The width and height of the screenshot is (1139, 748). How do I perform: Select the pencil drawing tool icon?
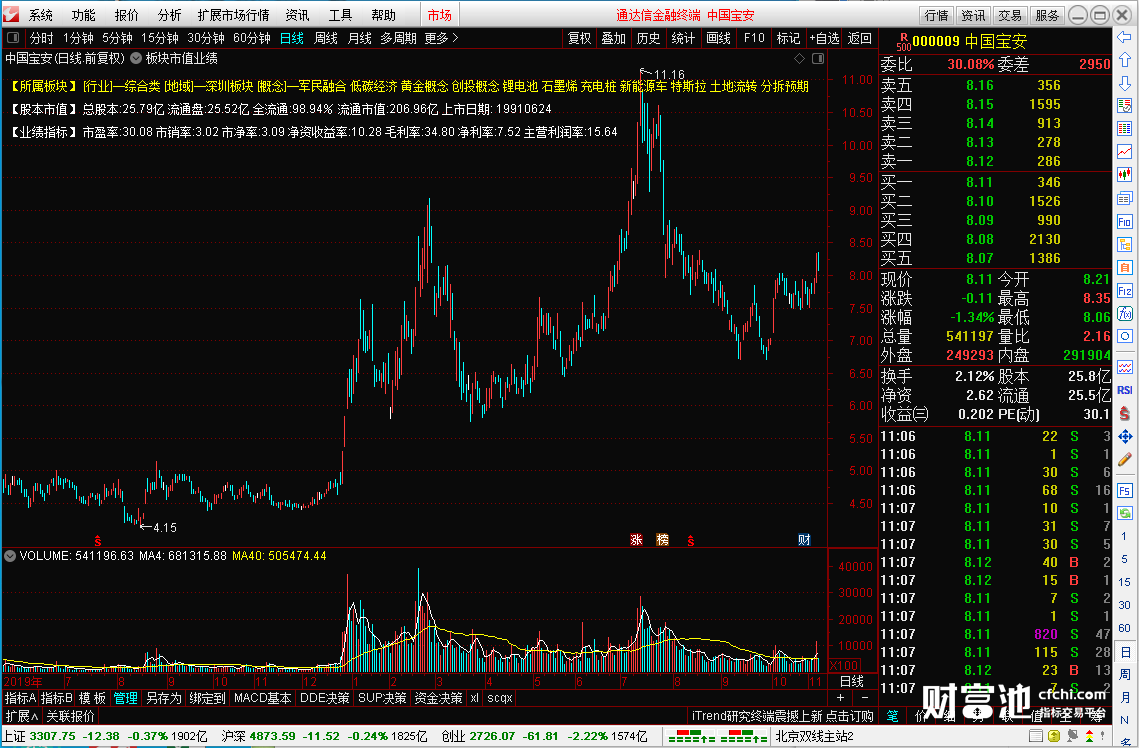[1124, 460]
